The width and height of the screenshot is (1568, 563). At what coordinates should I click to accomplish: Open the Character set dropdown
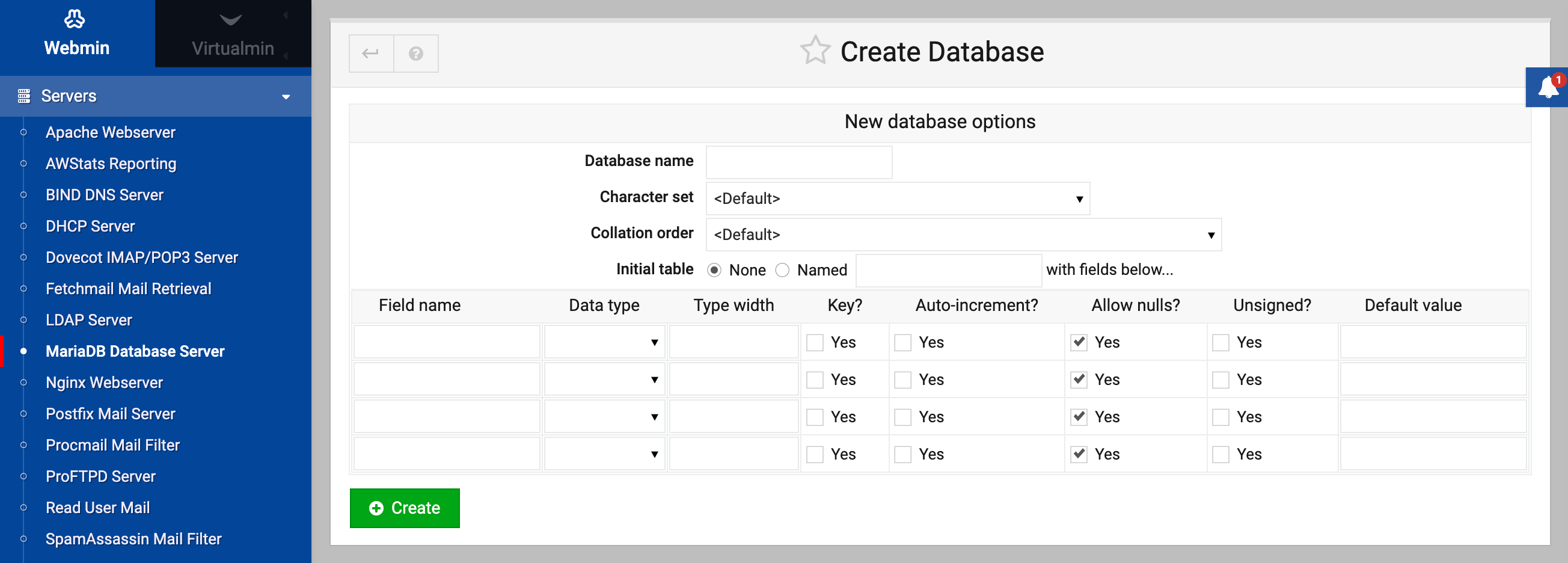coord(897,198)
